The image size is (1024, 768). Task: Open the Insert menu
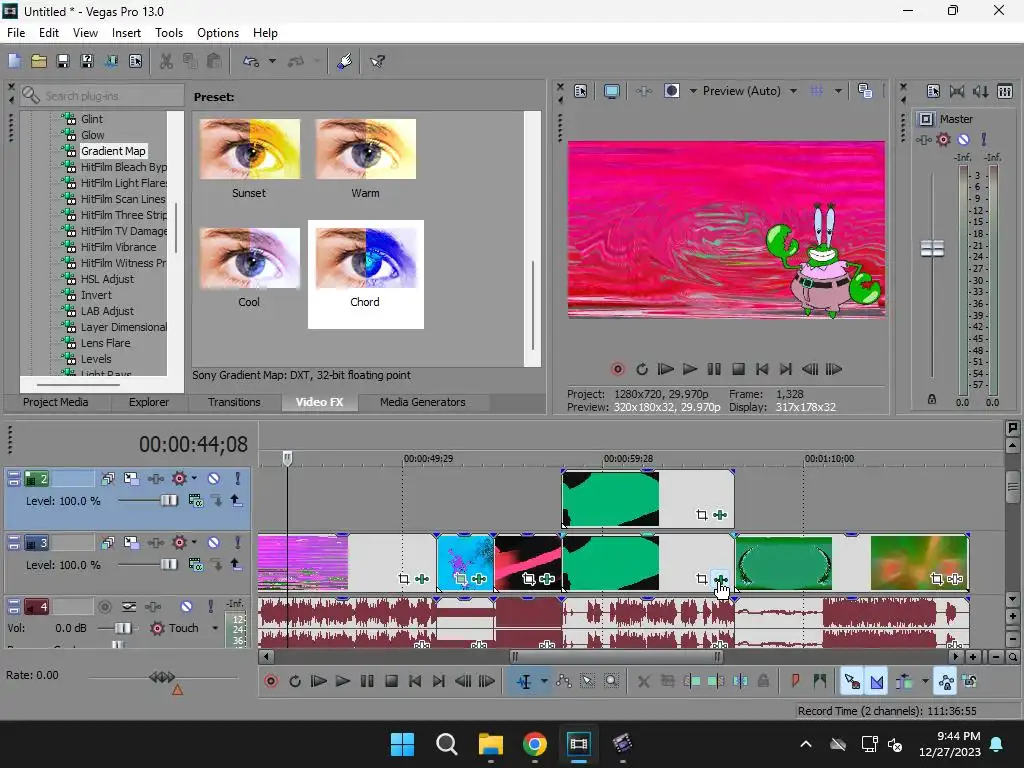tap(126, 33)
